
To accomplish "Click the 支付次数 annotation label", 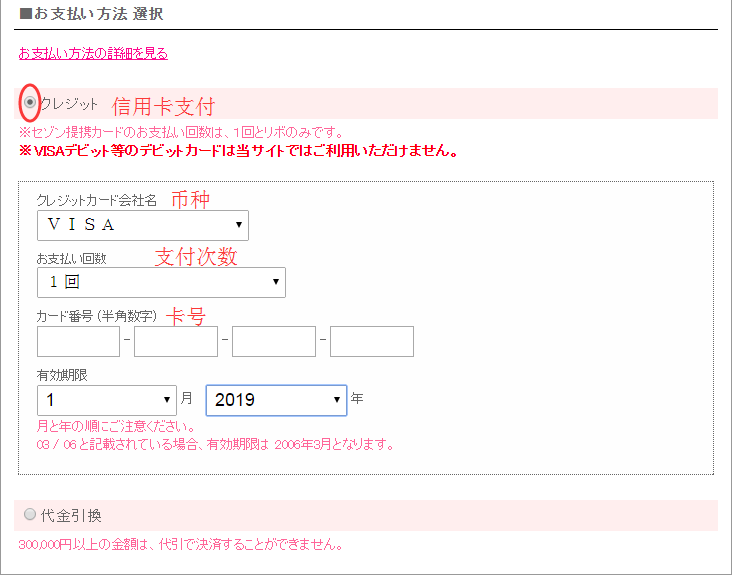I will pos(196,256).
